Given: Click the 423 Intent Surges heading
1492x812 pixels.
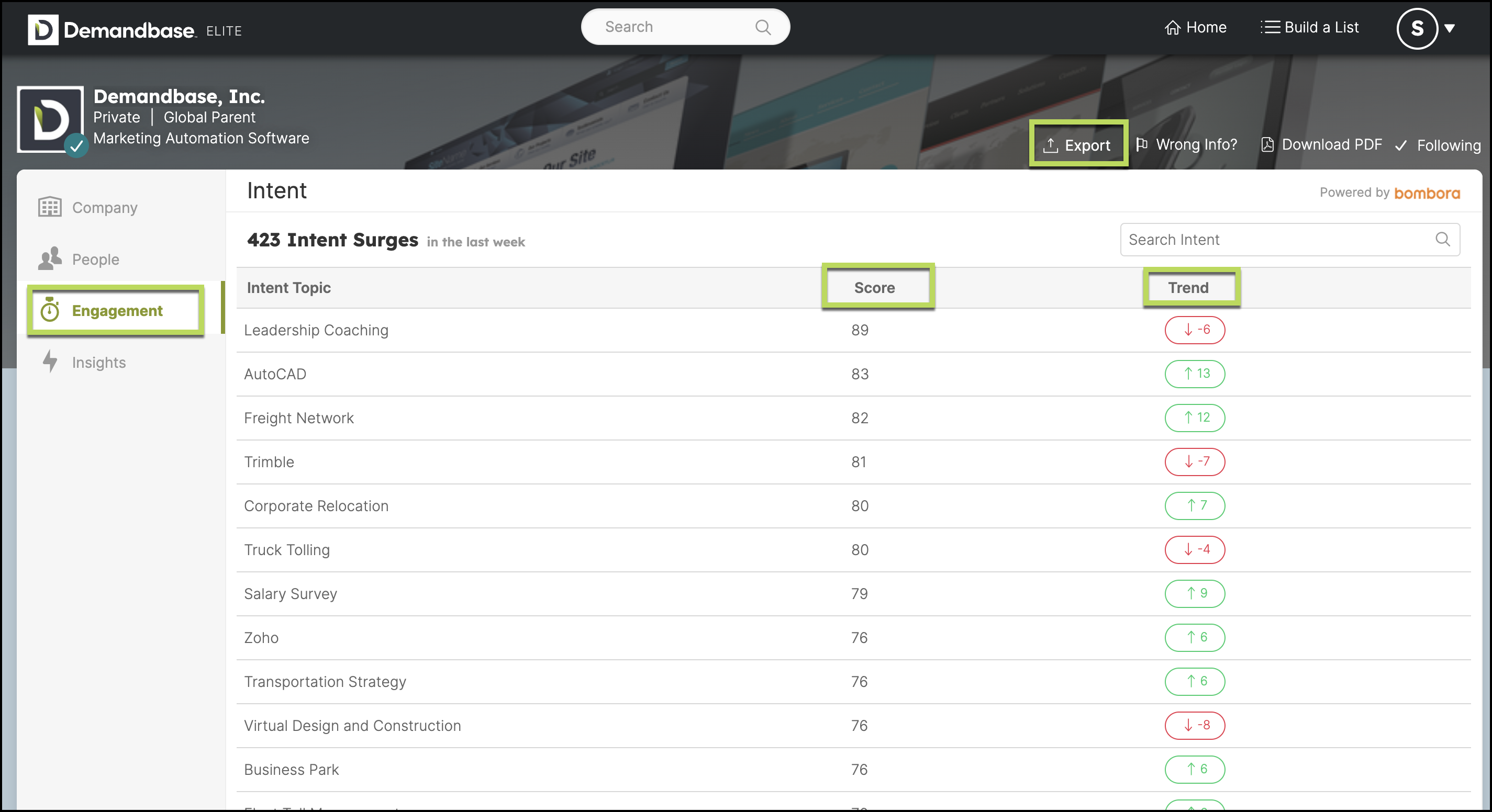Looking at the screenshot, I should [x=332, y=240].
